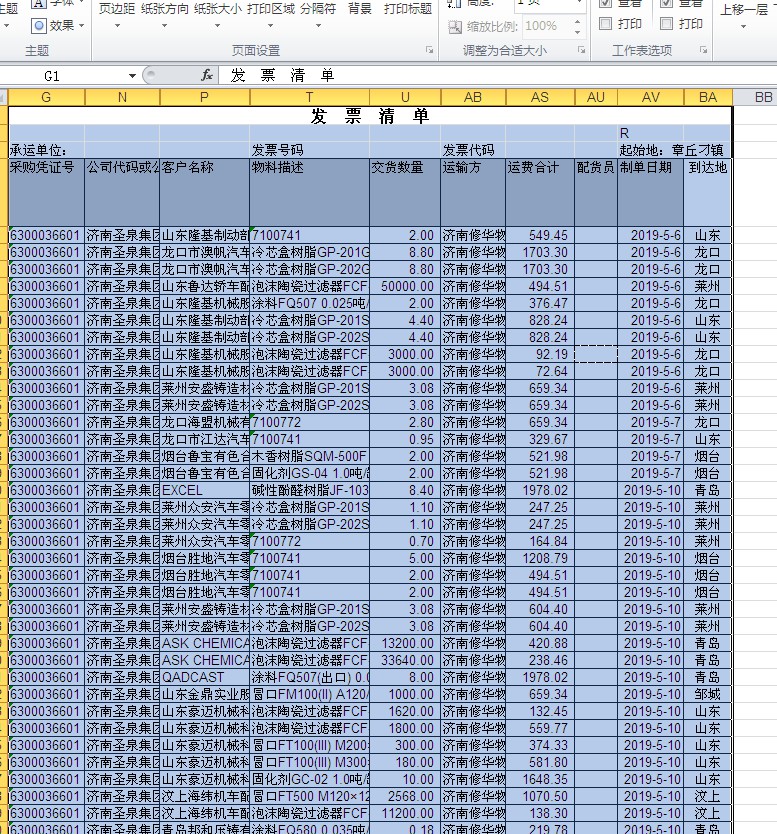
Task: Click the formula bar showing 发票清单
Action: [x=499, y=76]
